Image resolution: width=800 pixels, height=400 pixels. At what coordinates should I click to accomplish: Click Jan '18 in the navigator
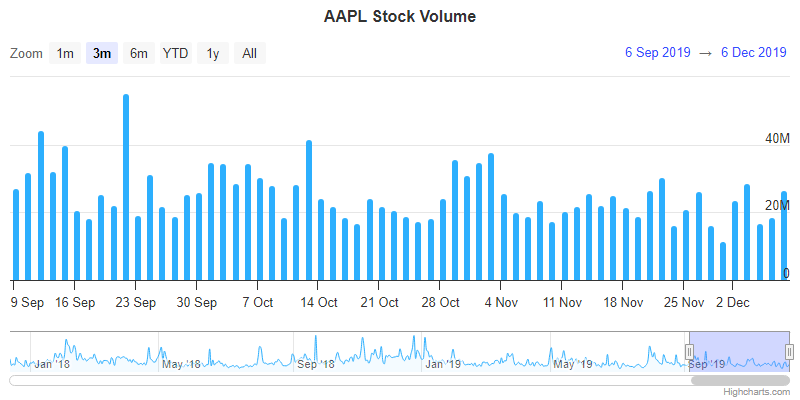(x=52, y=364)
